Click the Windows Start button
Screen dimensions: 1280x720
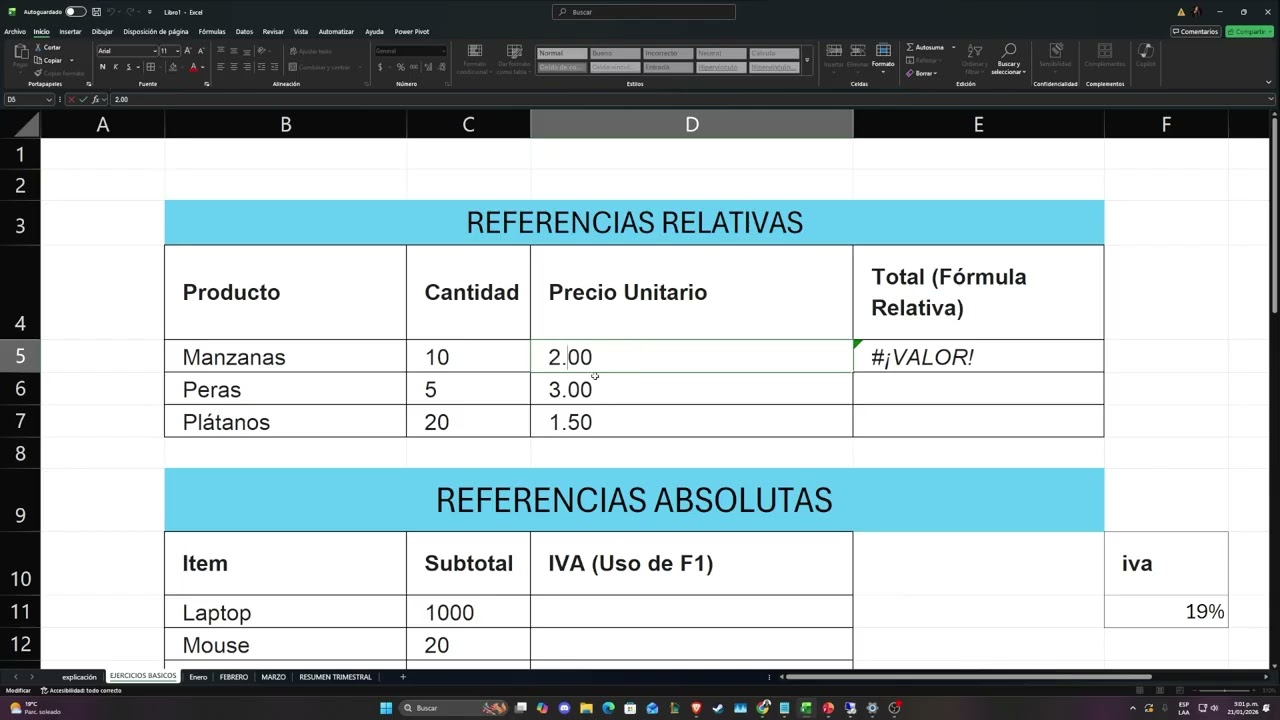(x=386, y=708)
